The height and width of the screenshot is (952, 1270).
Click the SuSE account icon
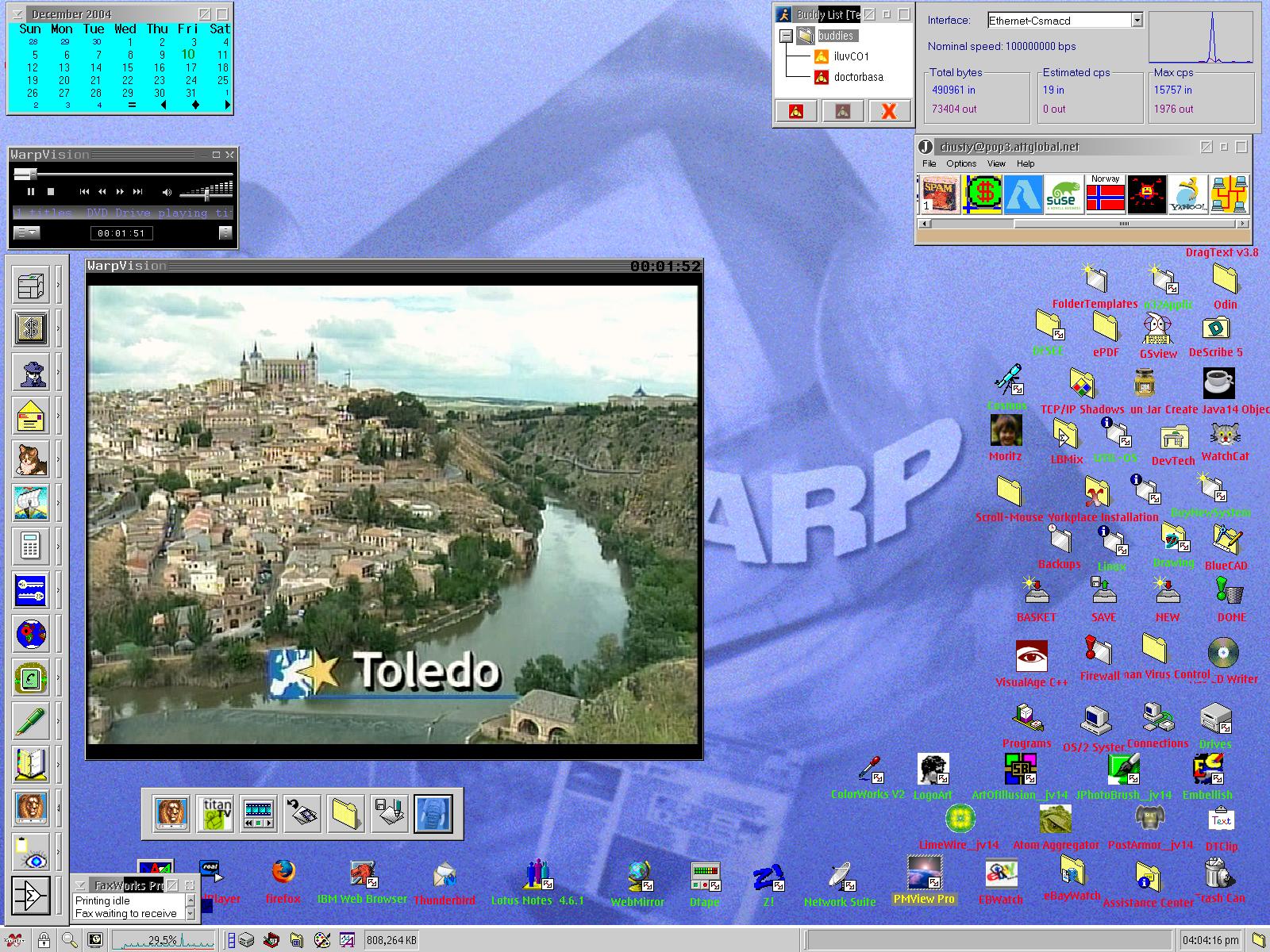click(1064, 194)
